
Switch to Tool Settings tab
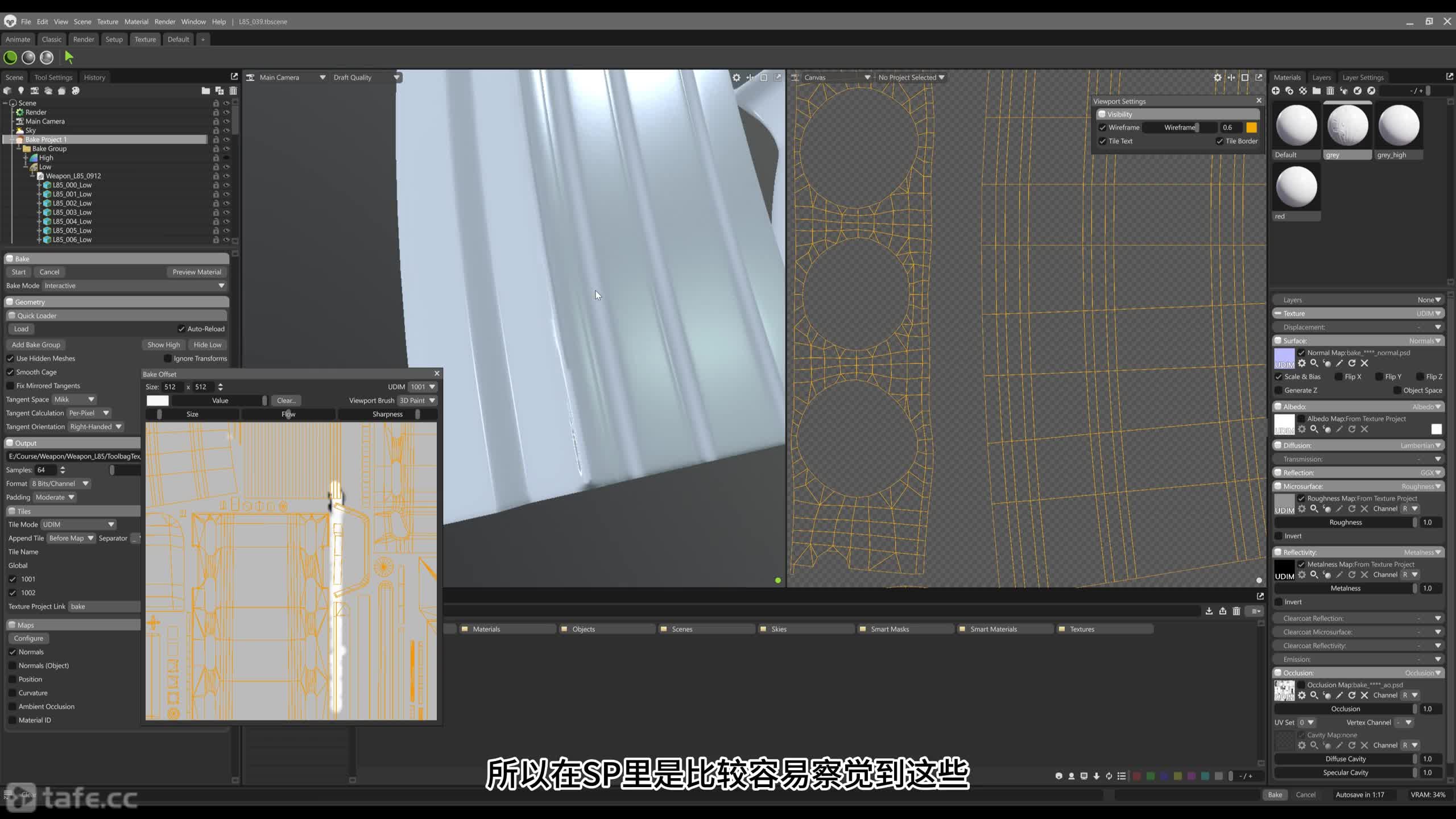pyautogui.click(x=53, y=77)
